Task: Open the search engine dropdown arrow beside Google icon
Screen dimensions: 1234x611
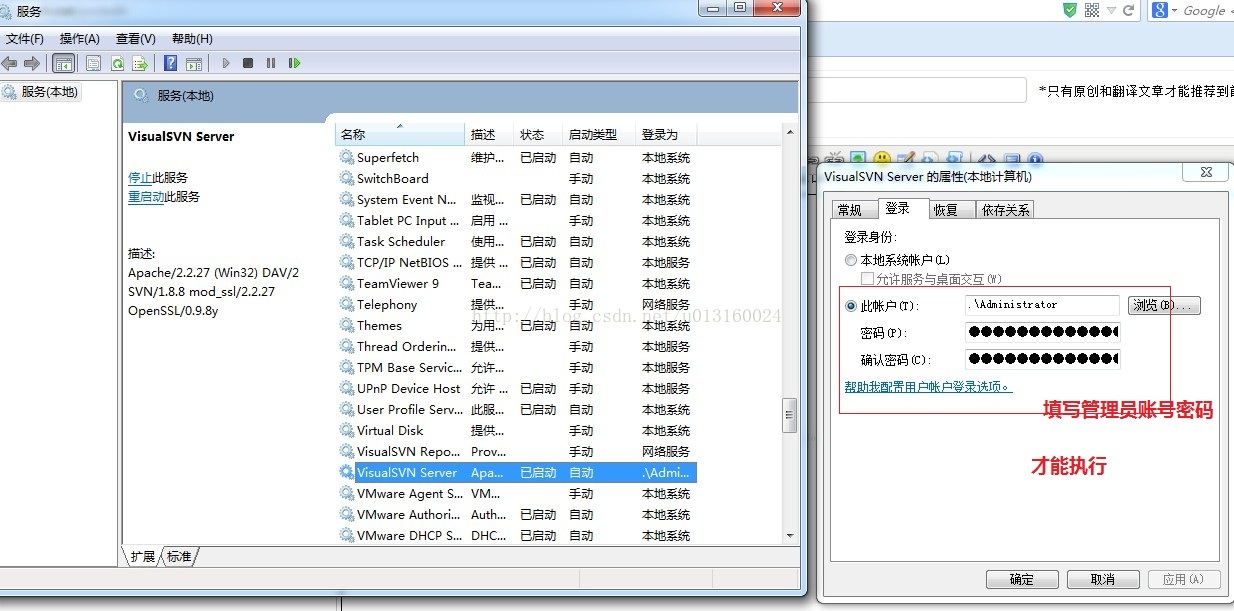Action: pyautogui.click(x=1174, y=11)
